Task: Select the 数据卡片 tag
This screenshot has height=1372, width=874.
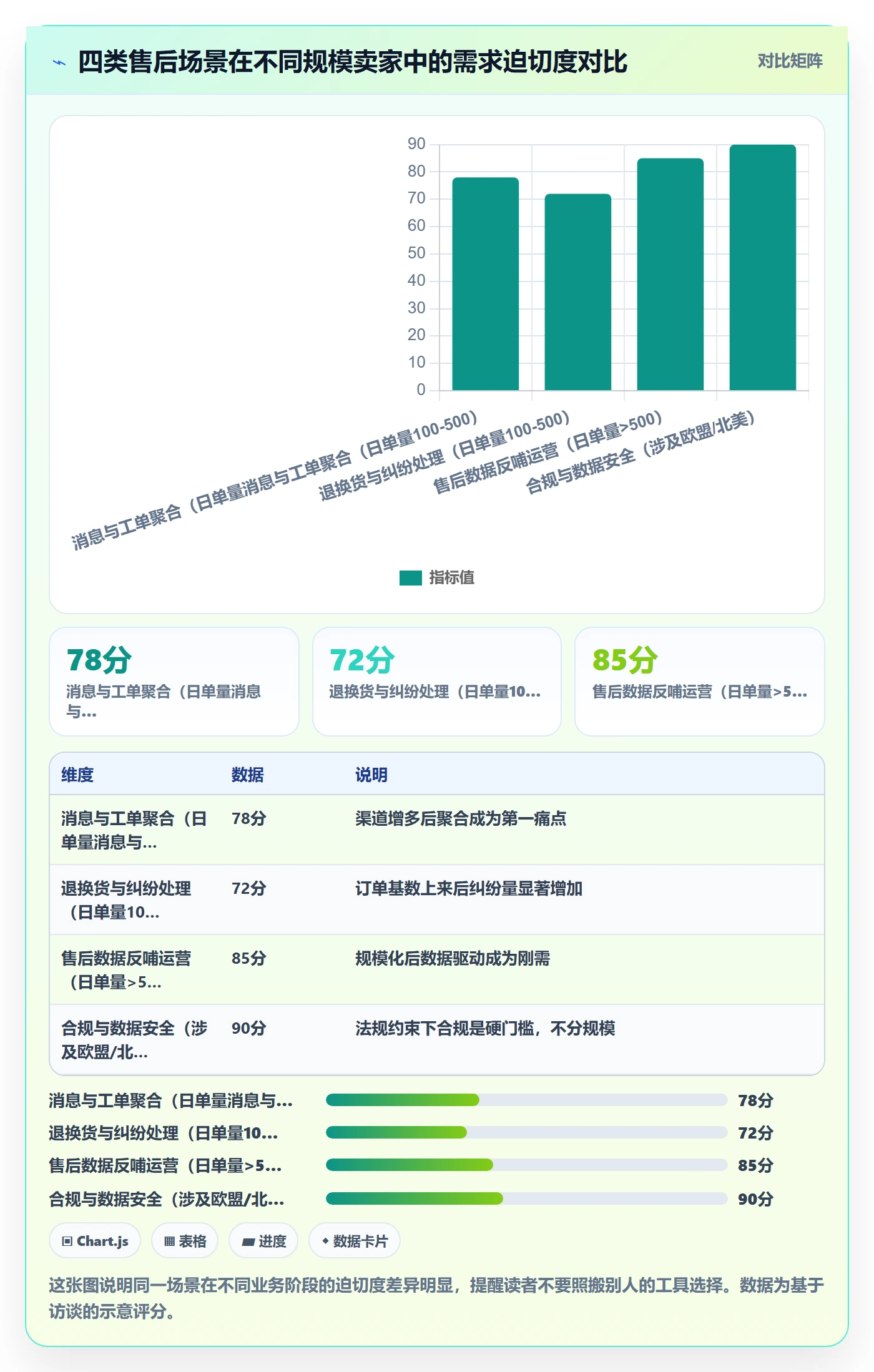Action: (355, 1241)
